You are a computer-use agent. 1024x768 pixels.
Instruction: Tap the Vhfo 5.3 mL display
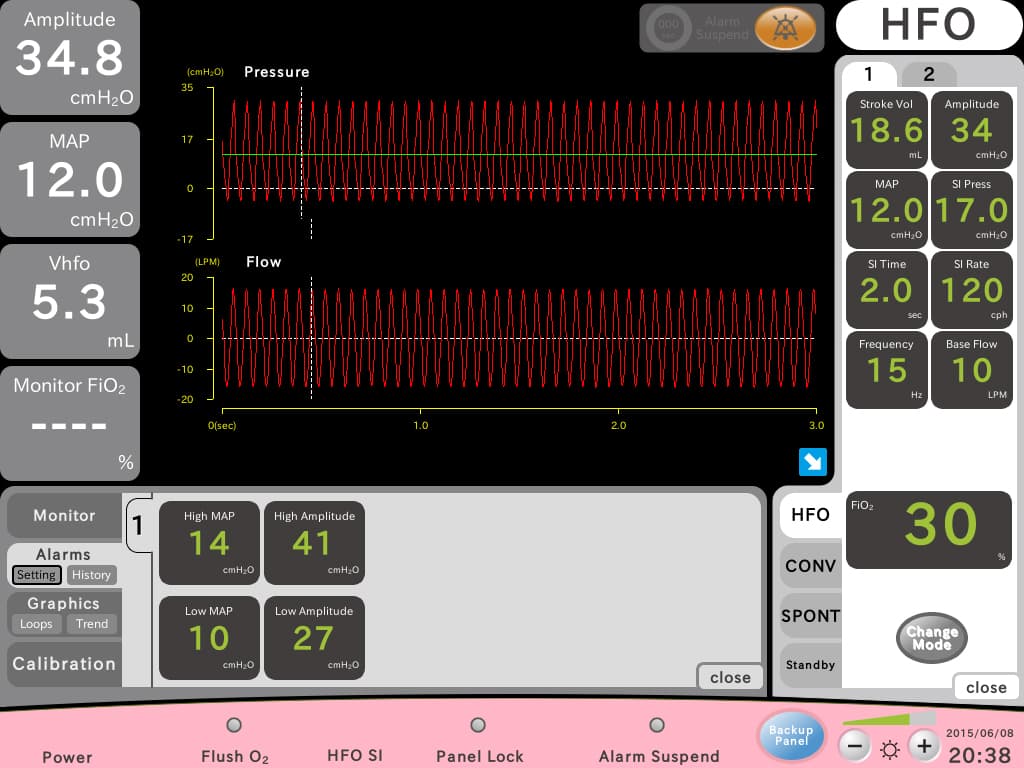point(69,302)
